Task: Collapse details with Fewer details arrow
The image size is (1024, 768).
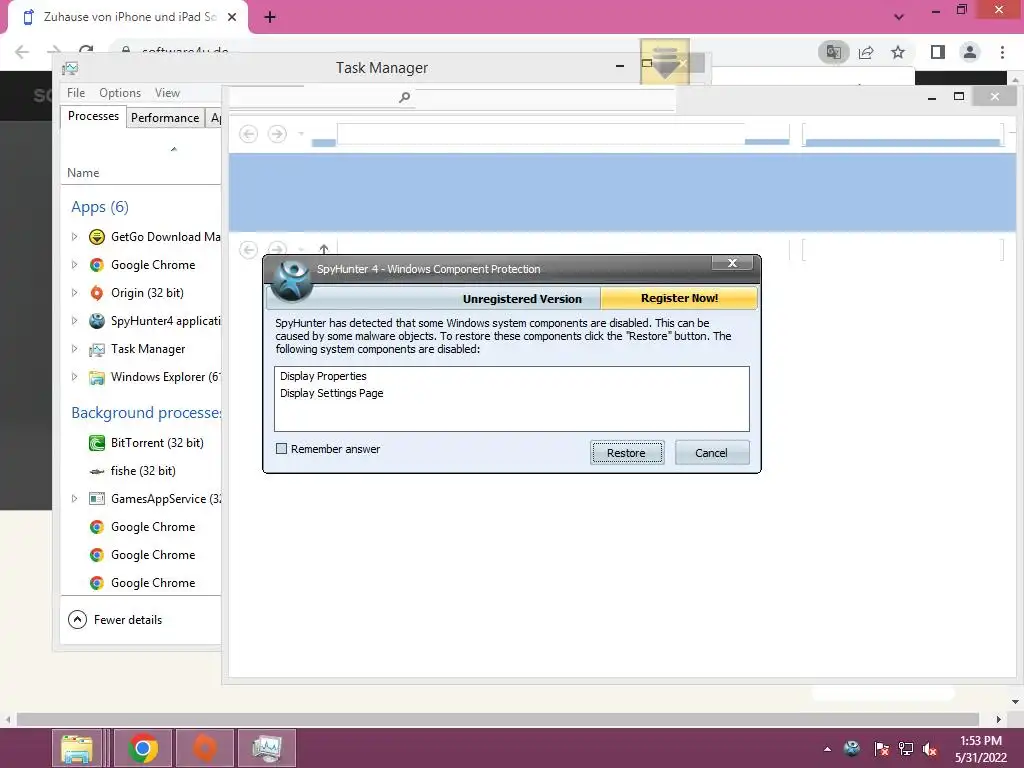Action: (77, 620)
